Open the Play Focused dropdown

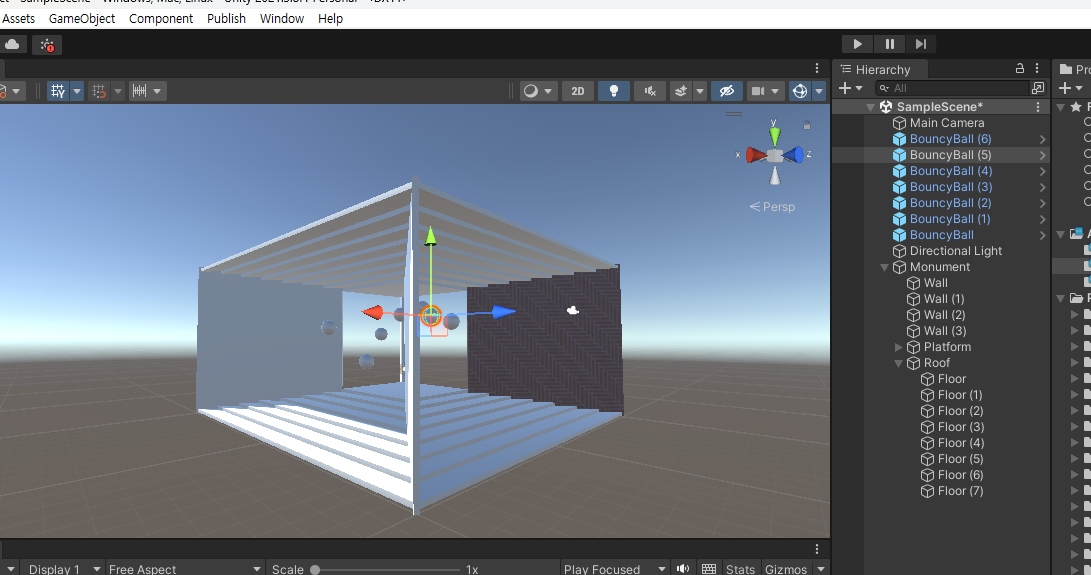[614, 569]
